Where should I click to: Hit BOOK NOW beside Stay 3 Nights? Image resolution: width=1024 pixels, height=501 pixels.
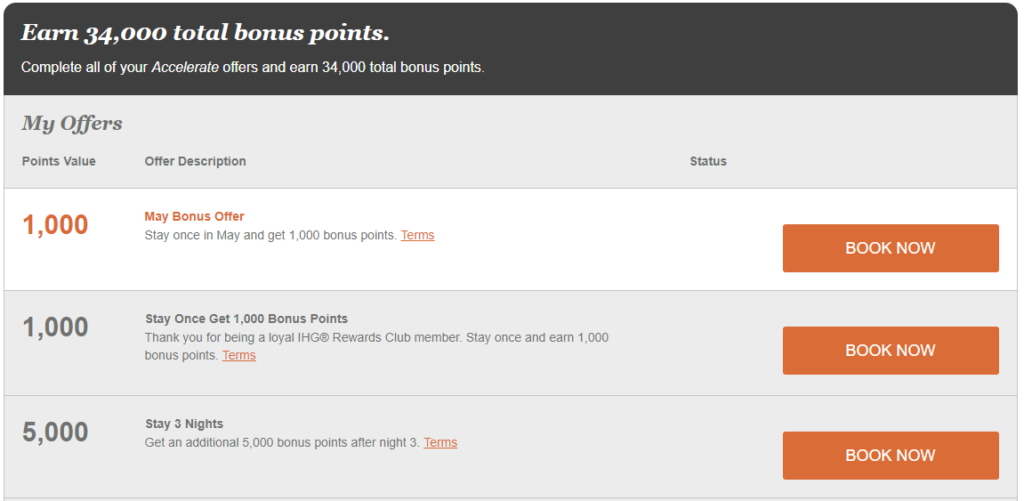890,455
